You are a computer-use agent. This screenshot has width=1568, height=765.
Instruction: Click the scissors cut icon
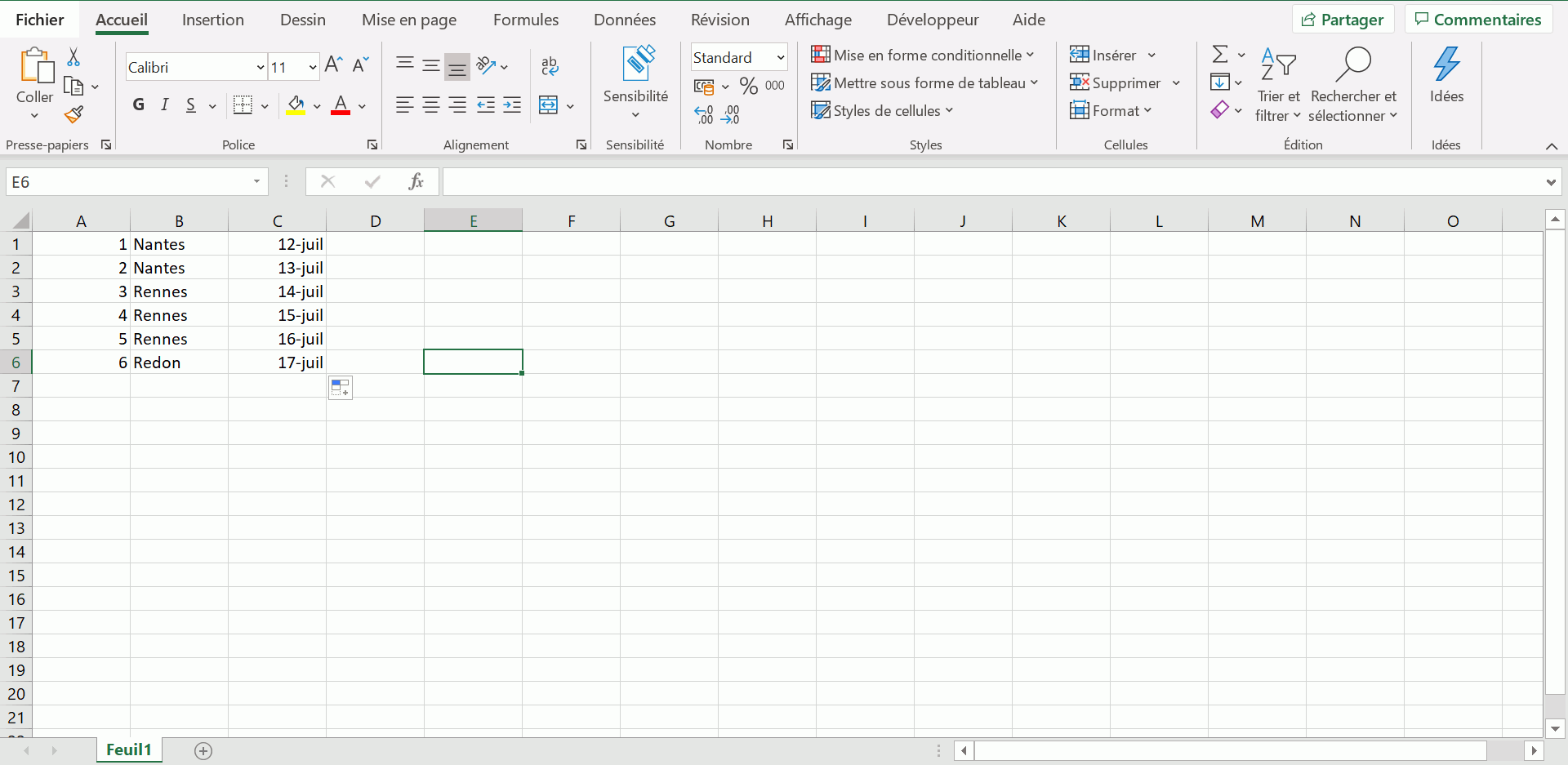tap(73, 56)
